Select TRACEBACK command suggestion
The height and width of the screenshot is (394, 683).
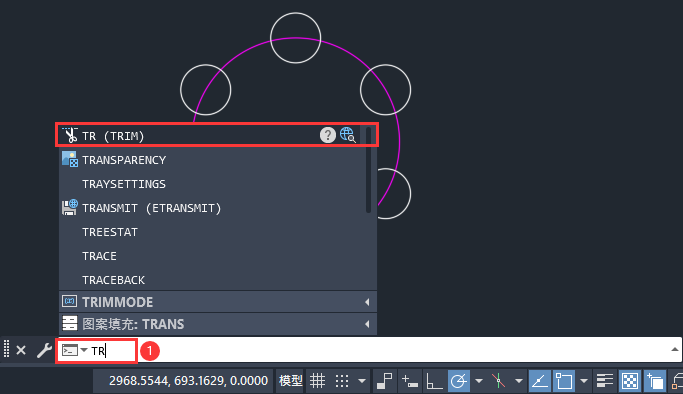[212, 280]
